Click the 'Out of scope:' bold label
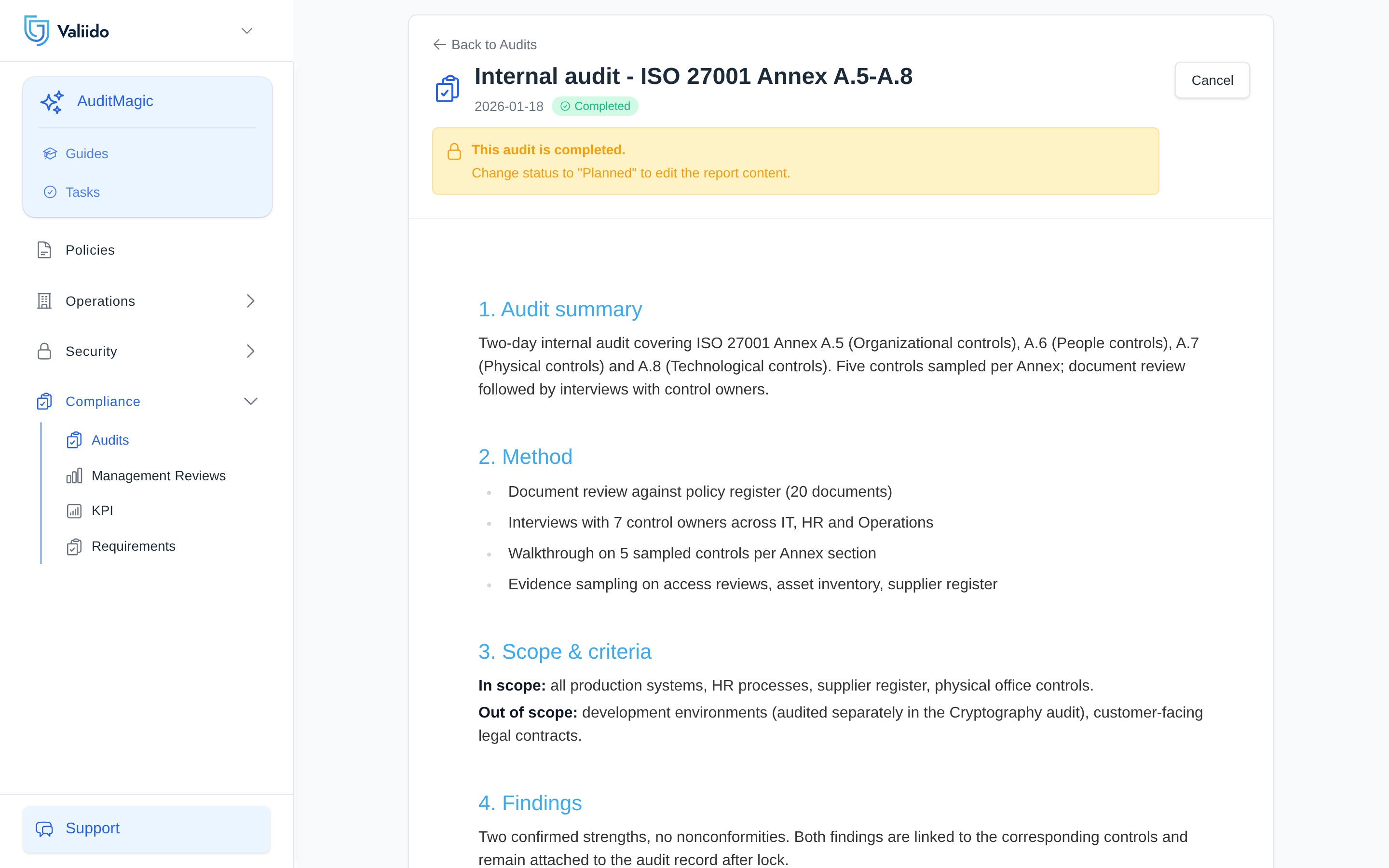 pos(528,712)
